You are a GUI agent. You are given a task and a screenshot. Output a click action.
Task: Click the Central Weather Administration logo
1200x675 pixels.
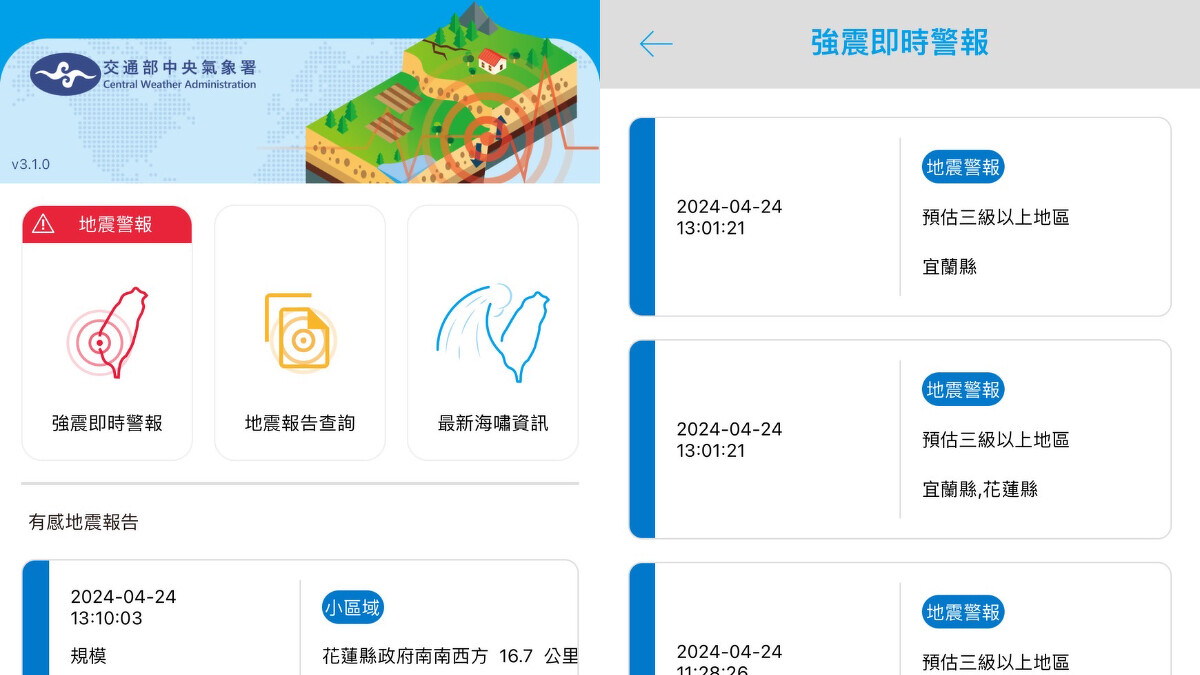[65, 74]
